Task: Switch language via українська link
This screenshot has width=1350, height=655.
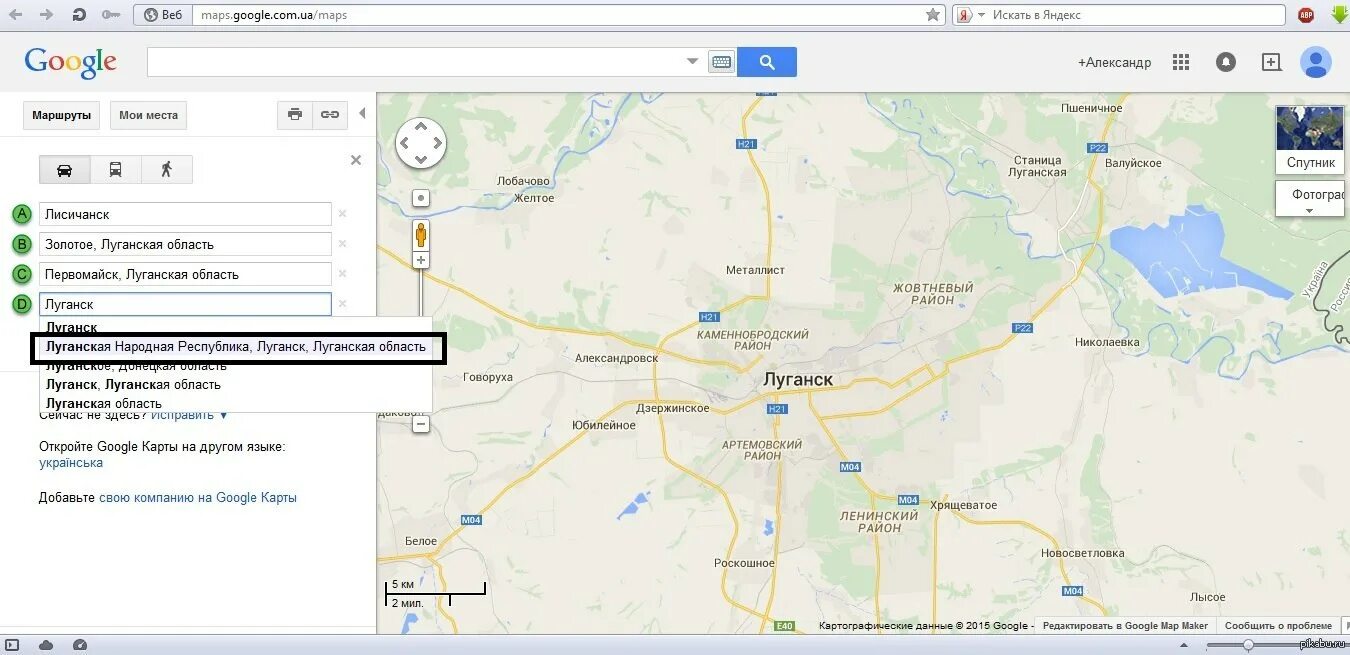Action: coord(71,463)
